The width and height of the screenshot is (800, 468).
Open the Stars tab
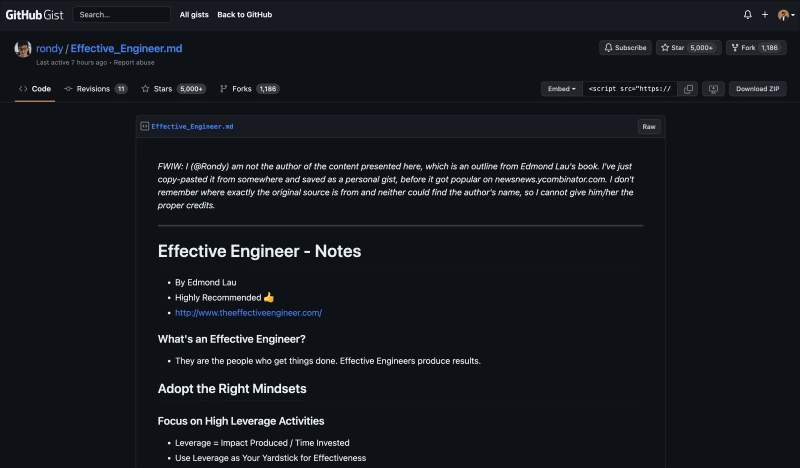[x=173, y=89]
